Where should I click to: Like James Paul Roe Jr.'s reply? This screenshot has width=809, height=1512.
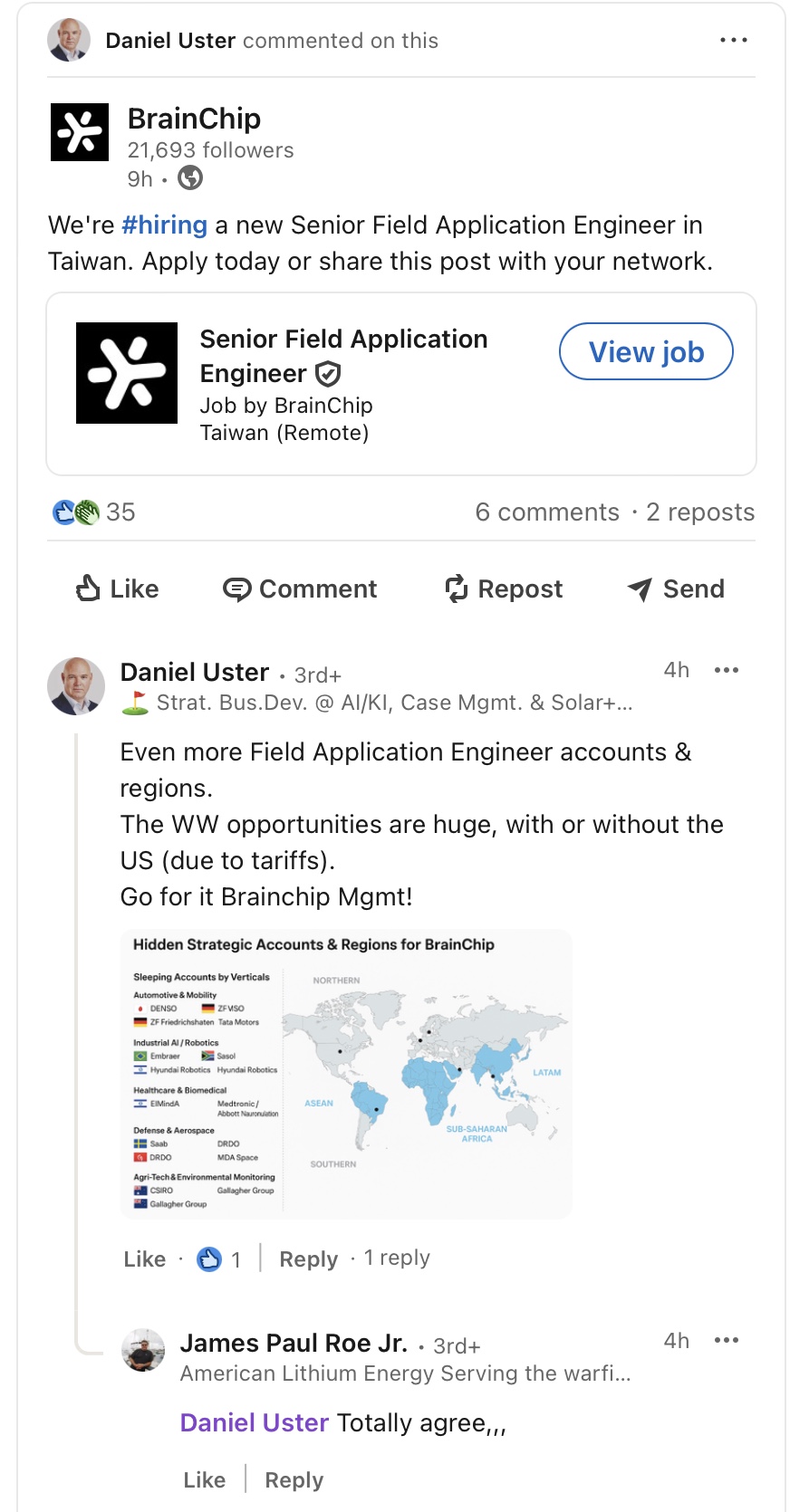pyautogui.click(x=204, y=1480)
